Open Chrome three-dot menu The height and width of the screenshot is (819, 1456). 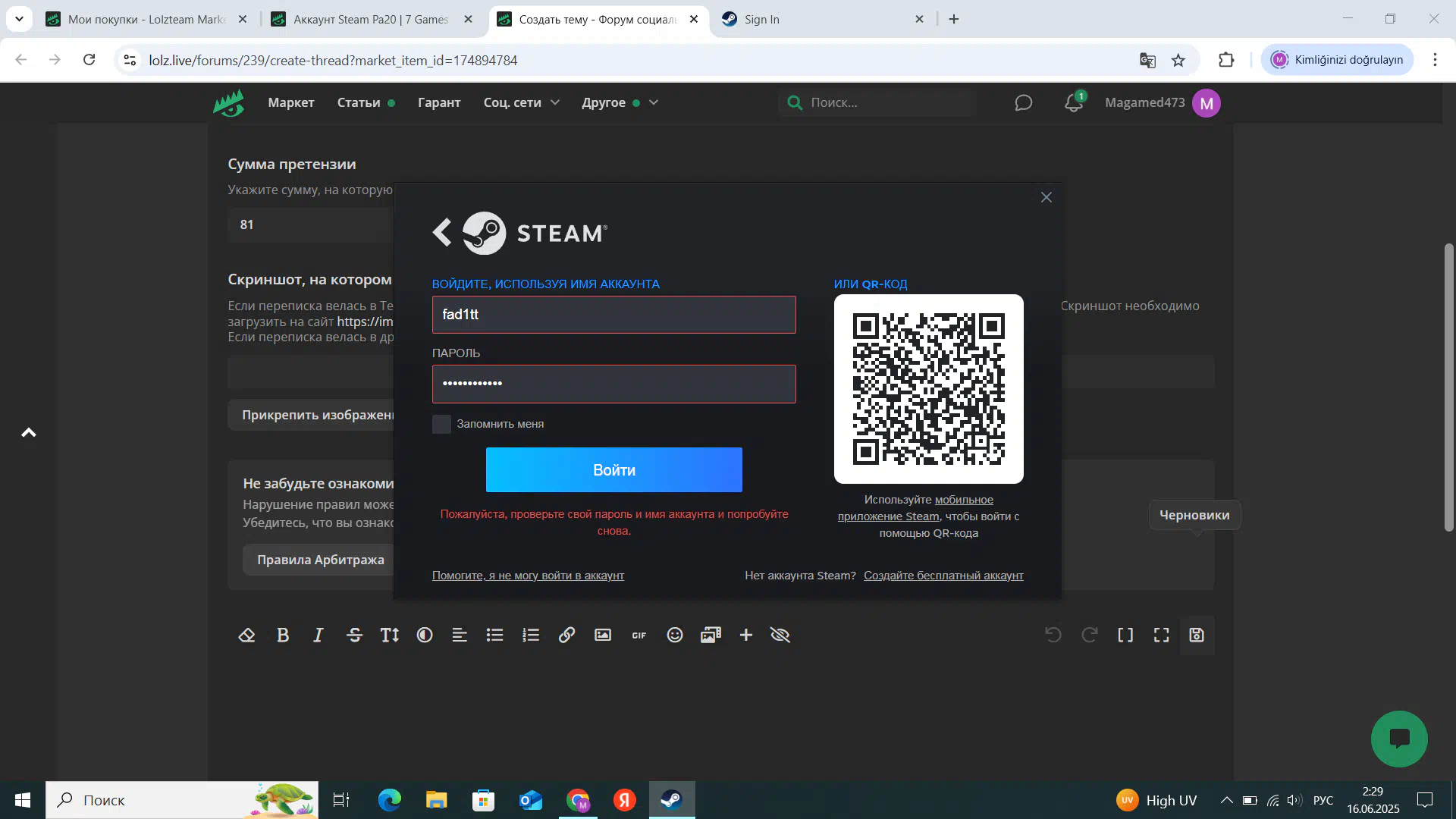[1435, 60]
